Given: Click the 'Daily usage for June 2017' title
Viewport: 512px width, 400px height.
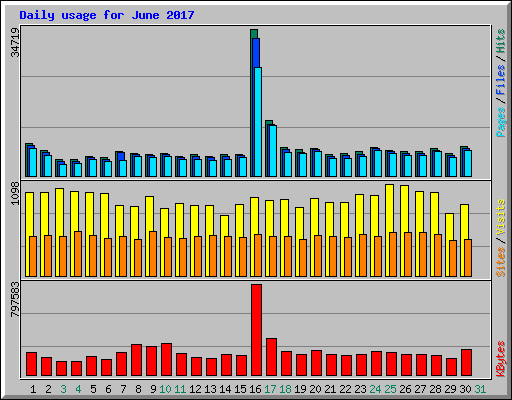Looking at the screenshot, I should pos(107,15).
